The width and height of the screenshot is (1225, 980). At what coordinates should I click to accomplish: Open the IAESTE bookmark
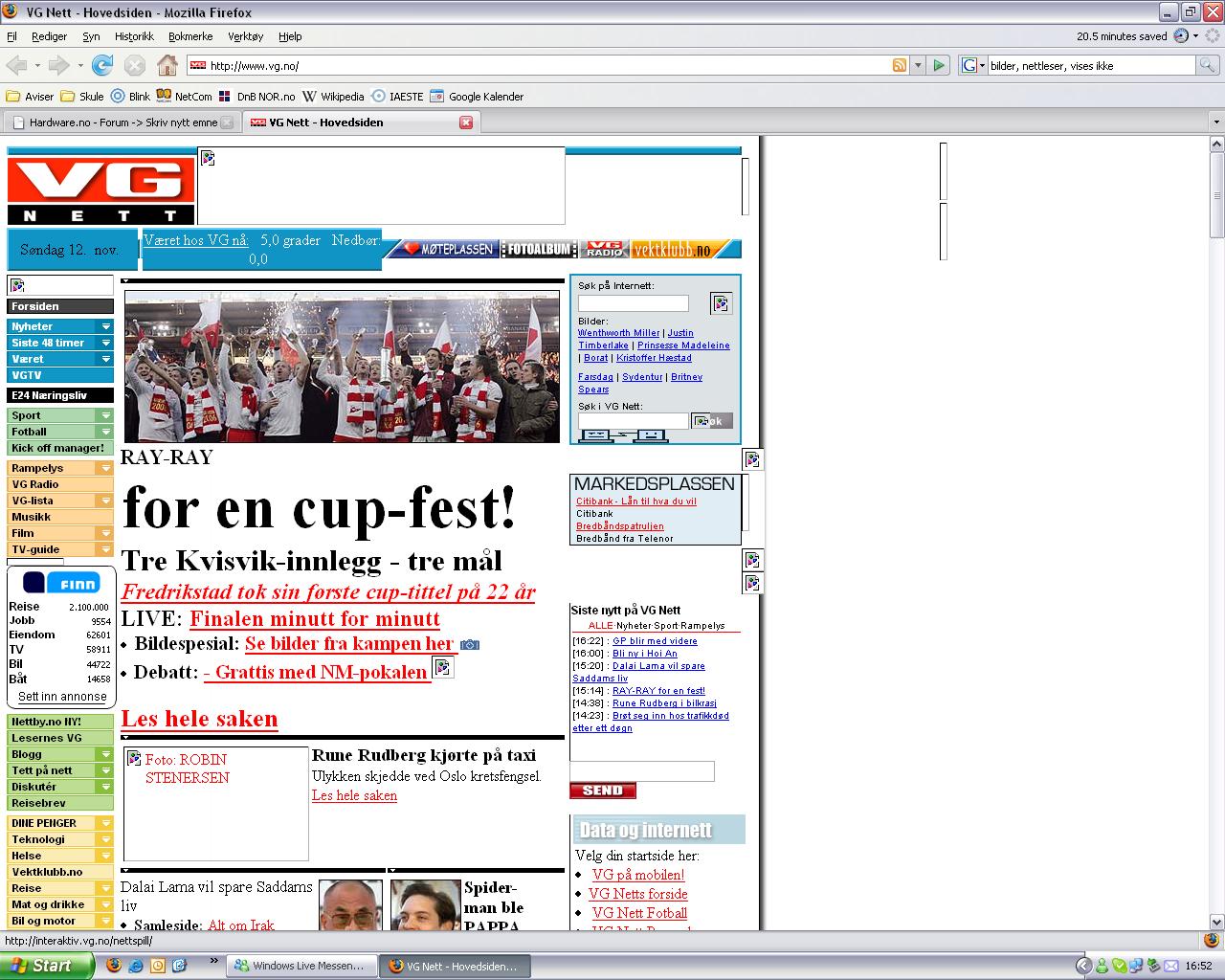pyautogui.click(x=397, y=97)
